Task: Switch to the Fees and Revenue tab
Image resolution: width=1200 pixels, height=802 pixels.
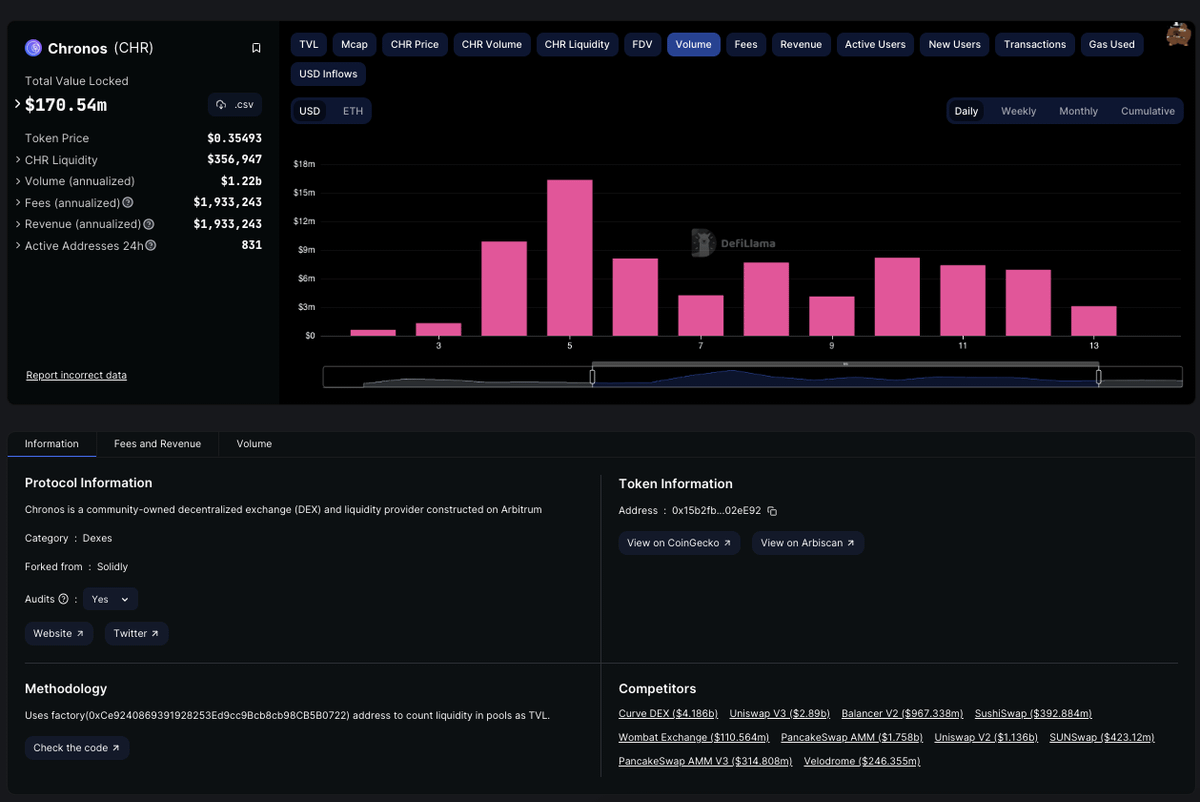Action: [157, 444]
